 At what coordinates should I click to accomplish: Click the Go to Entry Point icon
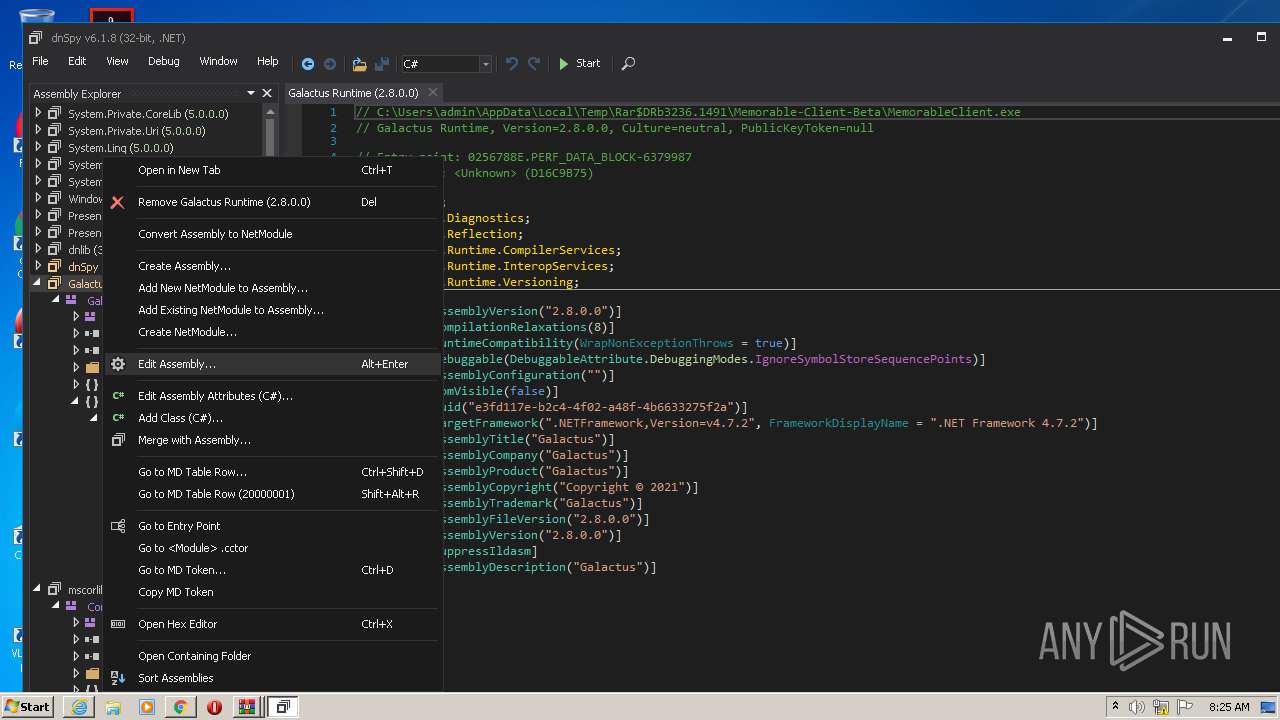click(x=118, y=526)
